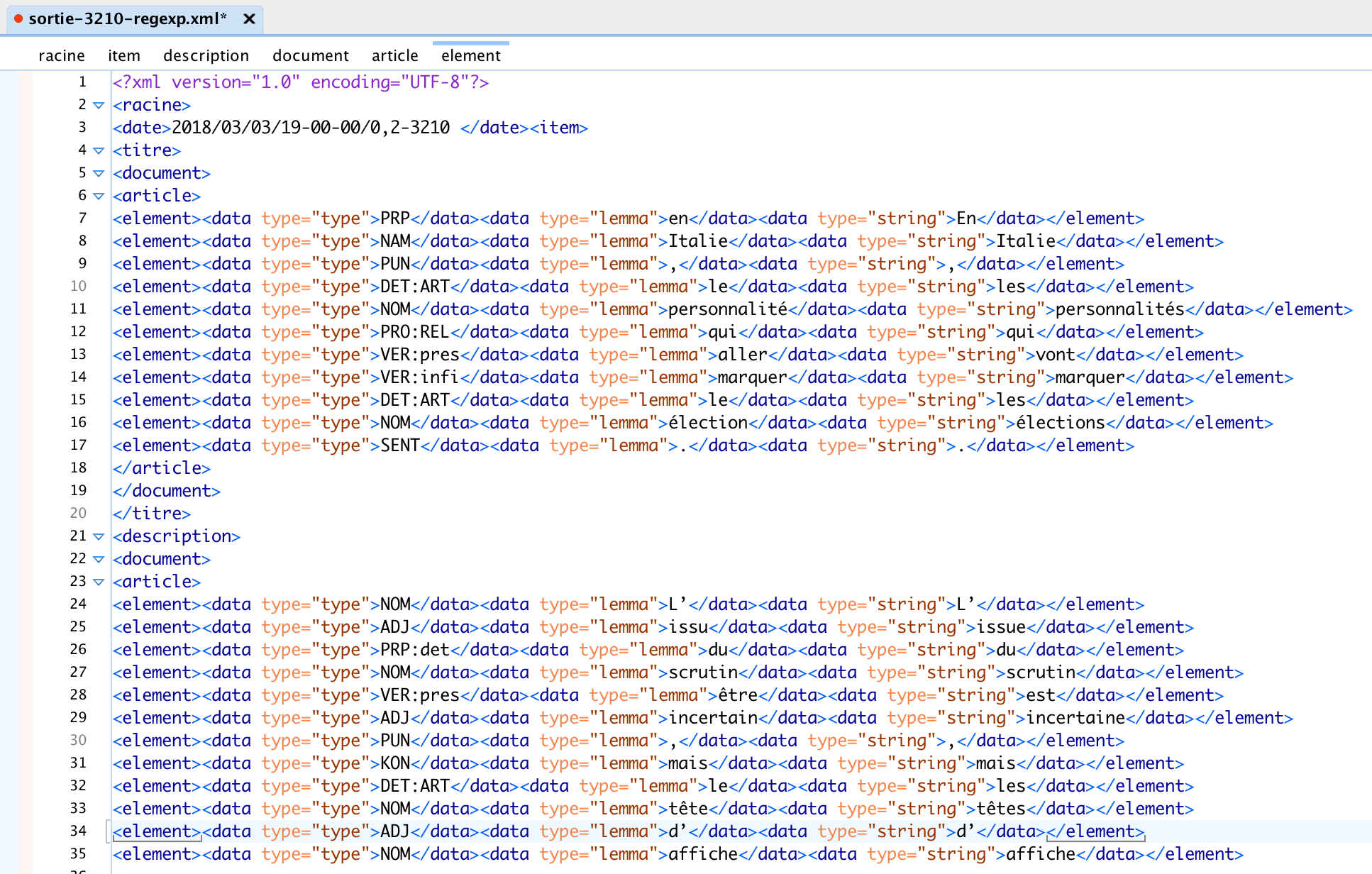
Task: Click the item breadcrumb
Action: [124, 55]
